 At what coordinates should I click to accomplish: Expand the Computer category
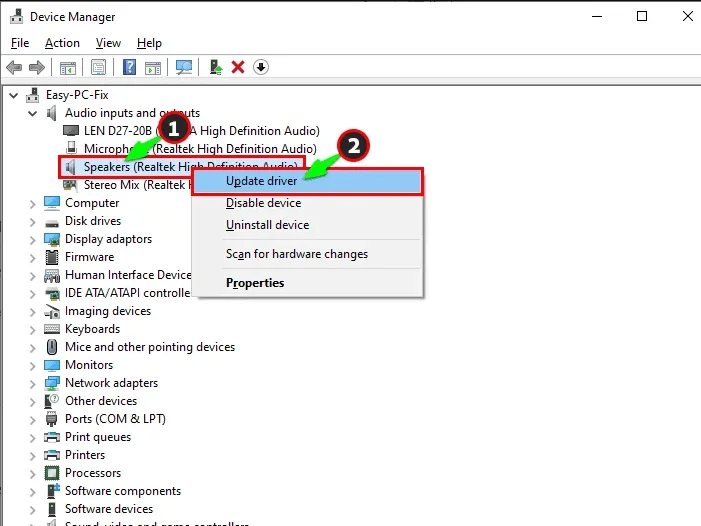point(33,204)
